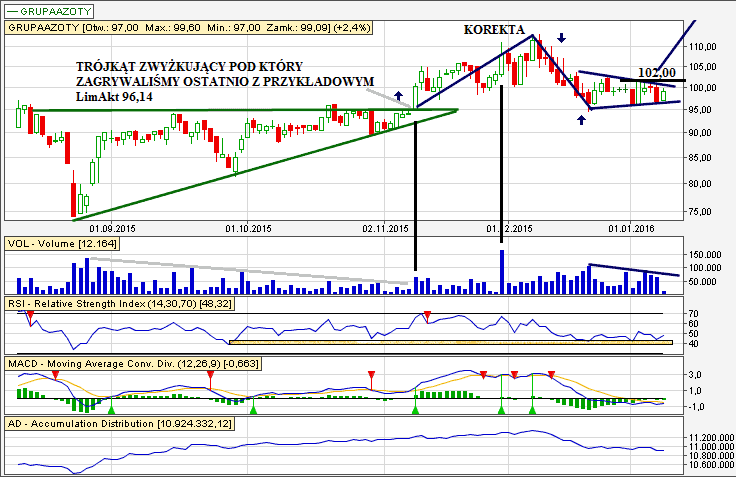Image resolution: width=736 pixels, height=477 pixels.
Task: Click the blue down arrow near KOREKTA peak
Action: pyautogui.click(x=562, y=38)
